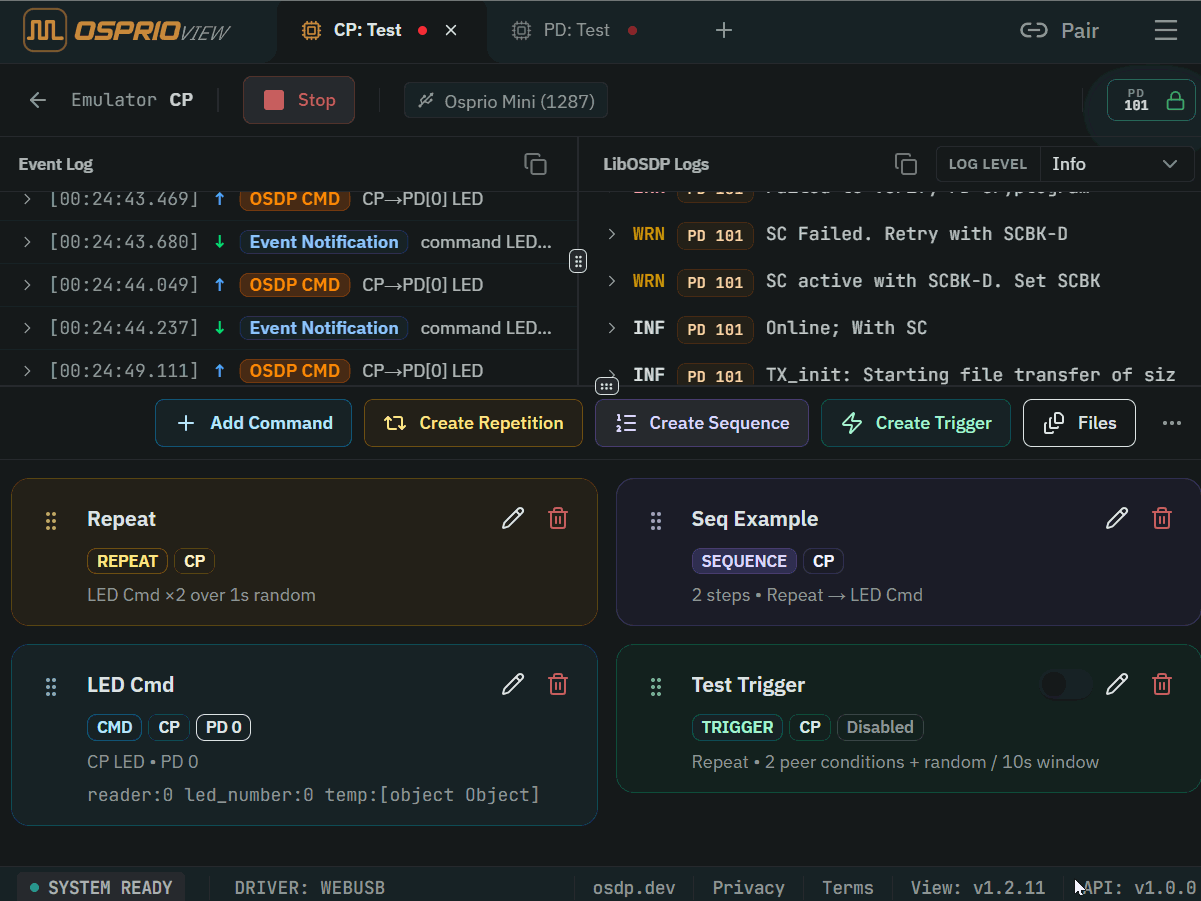Click the DRIVER: WEBUSB status text
This screenshot has width=1201, height=901.
pyautogui.click(x=309, y=887)
